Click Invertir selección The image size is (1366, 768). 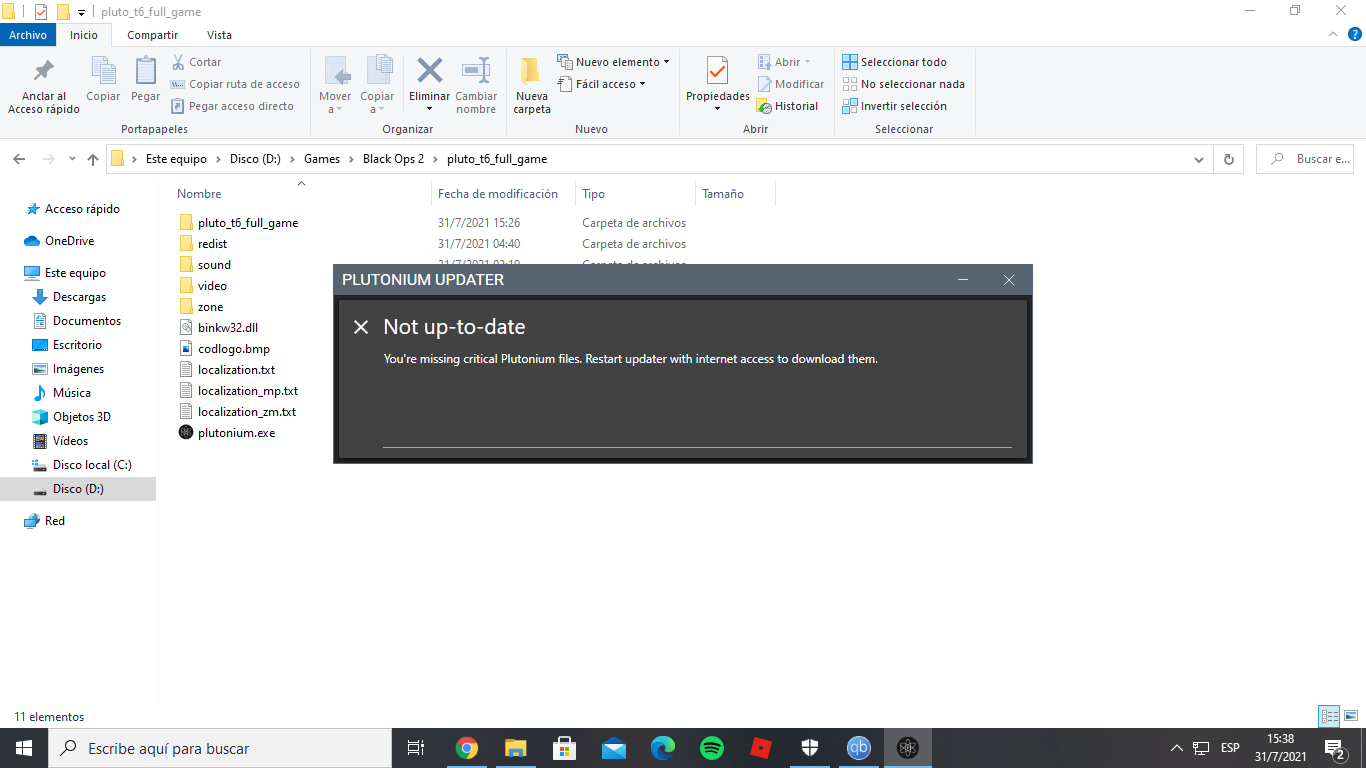[x=895, y=106]
